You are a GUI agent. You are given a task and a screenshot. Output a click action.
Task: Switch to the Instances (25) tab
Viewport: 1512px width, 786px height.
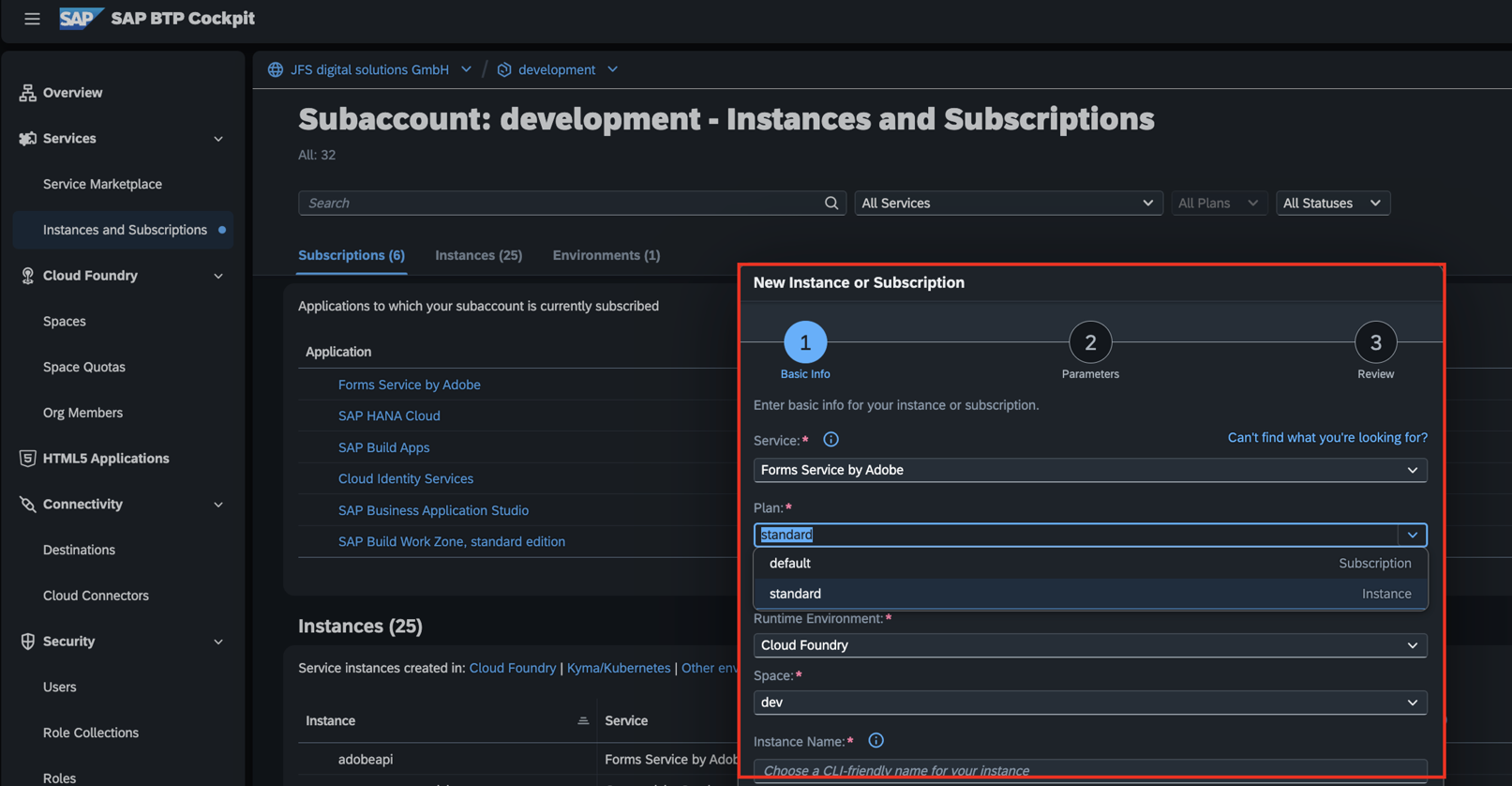(x=478, y=255)
